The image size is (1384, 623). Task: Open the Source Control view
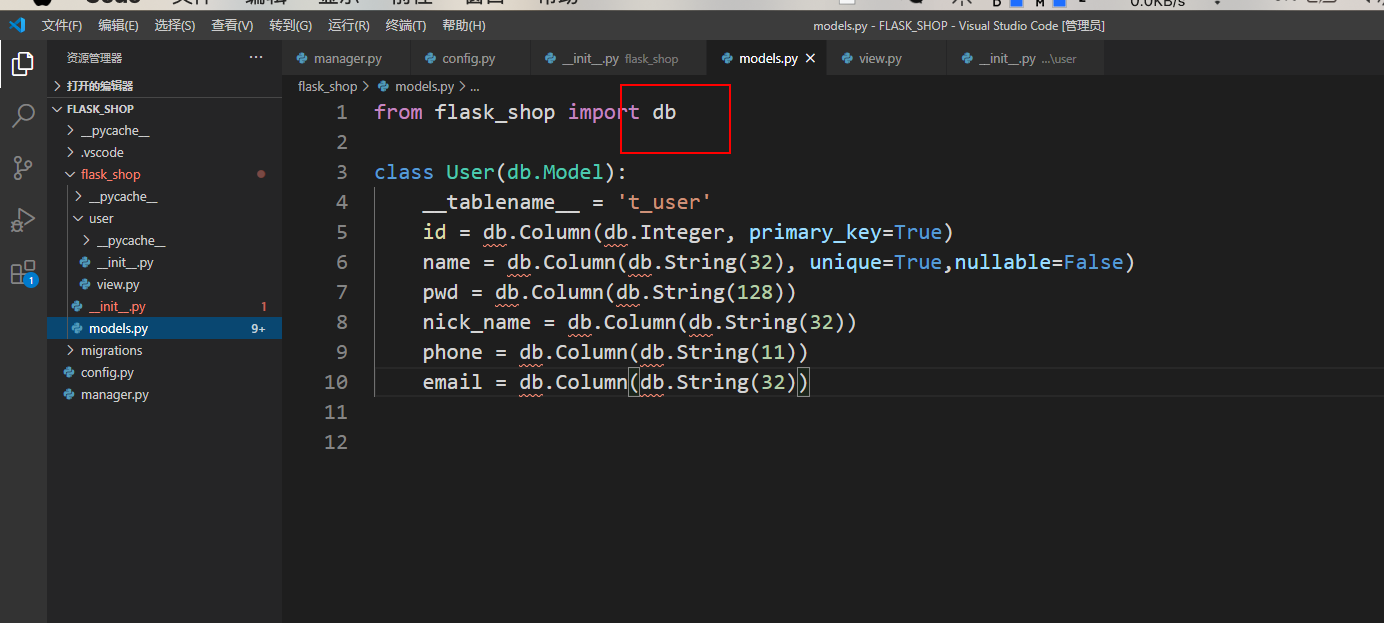pos(23,168)
